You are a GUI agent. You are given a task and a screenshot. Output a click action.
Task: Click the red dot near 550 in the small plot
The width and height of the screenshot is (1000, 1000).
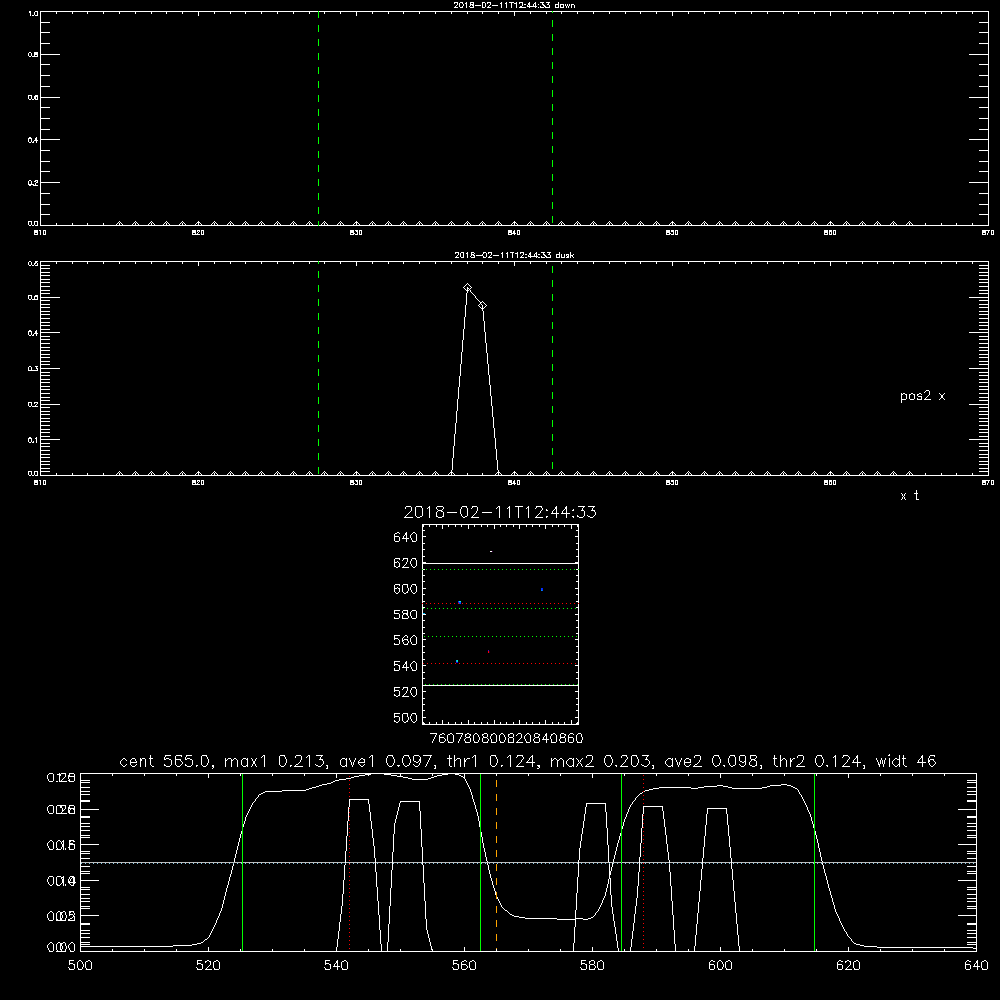point(489,652)
